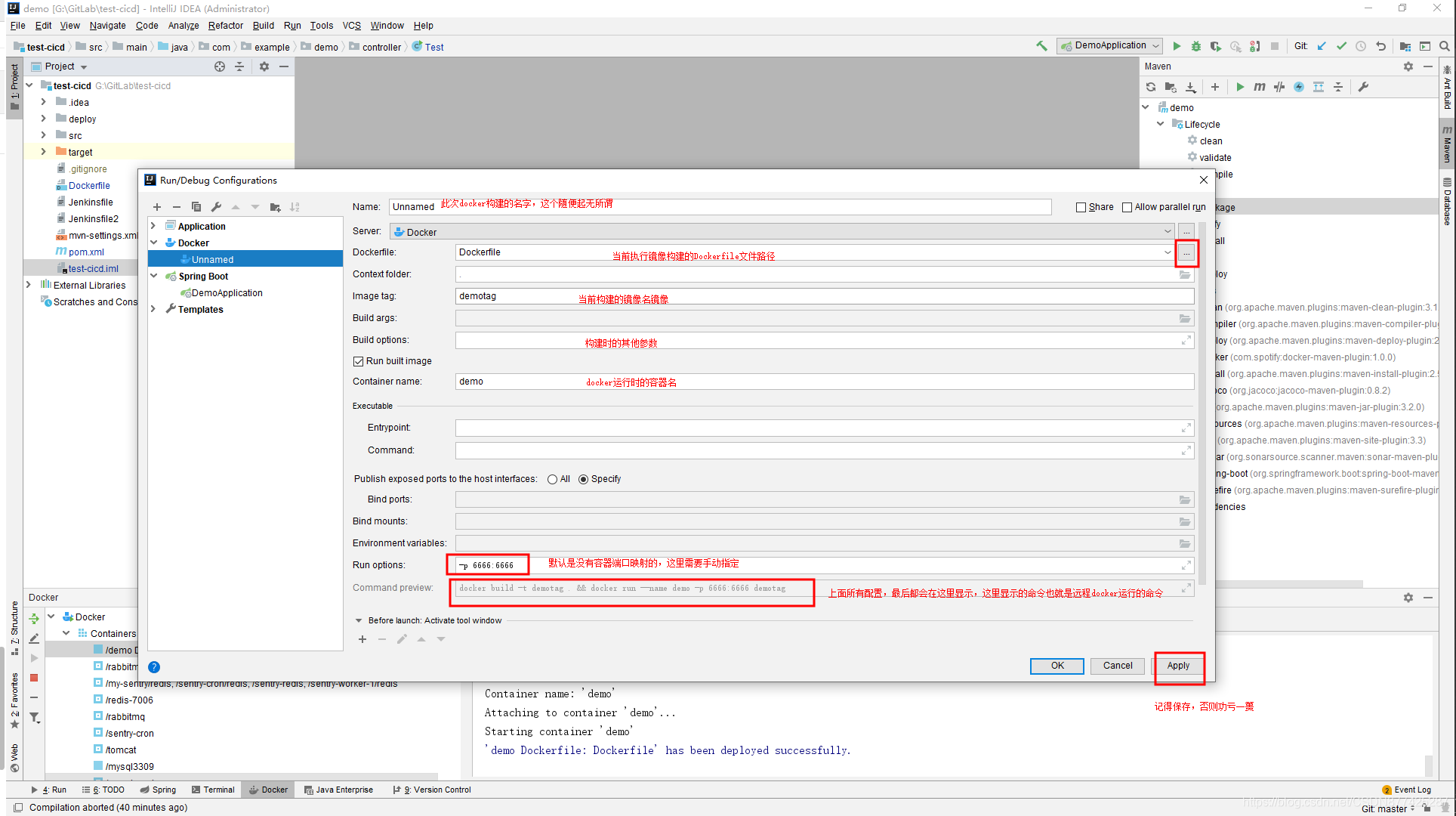Open the Server Docker dropdown

pyautogui.click(x=1168, y=232)
